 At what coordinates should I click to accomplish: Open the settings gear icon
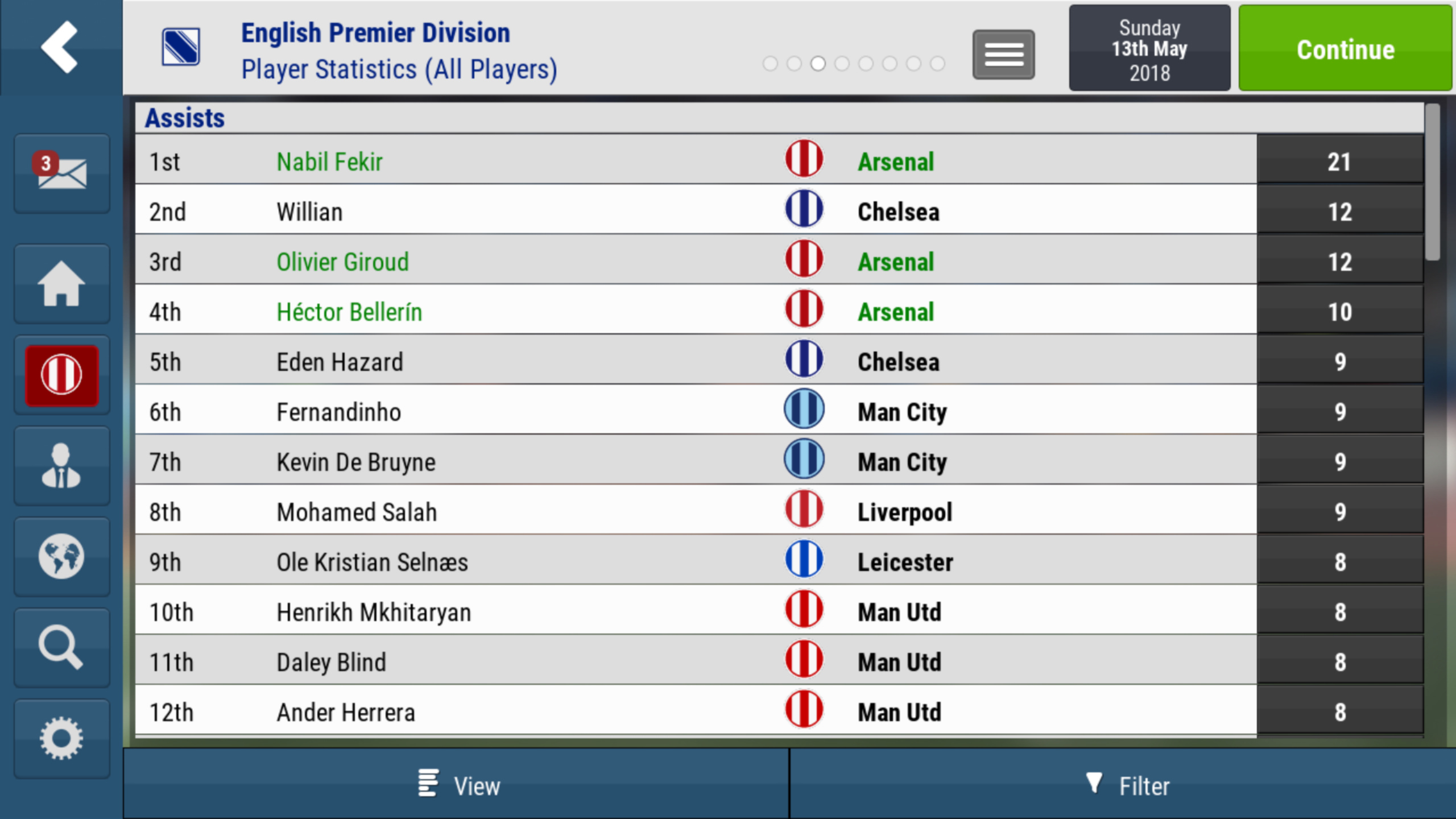pos(61,739)
